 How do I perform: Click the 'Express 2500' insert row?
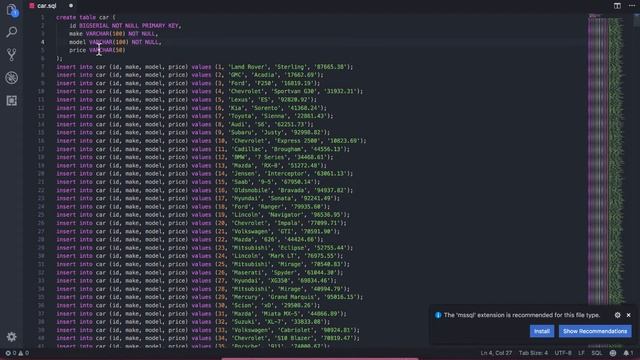(x=211, y=141)
